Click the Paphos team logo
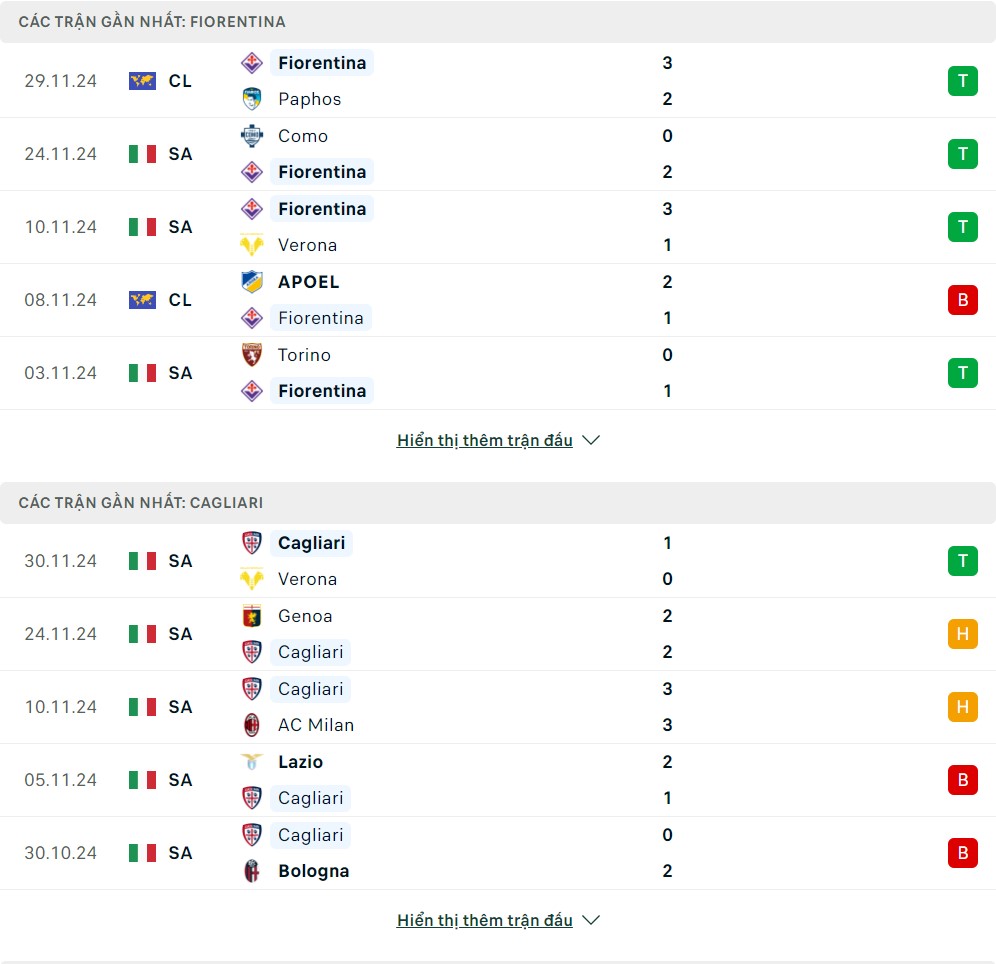Image resolution: width=996 pixels, height=964 pixels. 252,99
